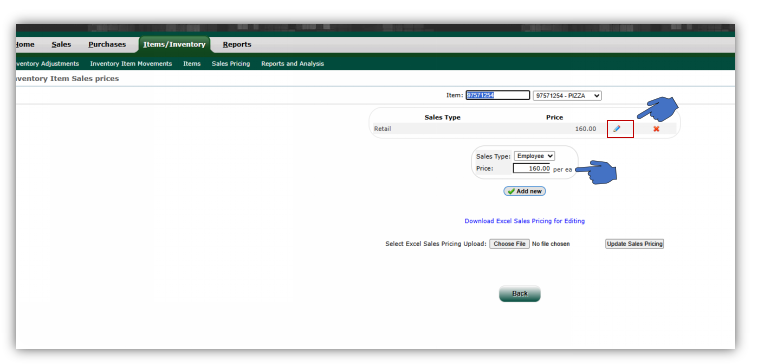The image size is (761, 364).
Task: Click Update Sales Pricing button
Action: tap(634, 244)
